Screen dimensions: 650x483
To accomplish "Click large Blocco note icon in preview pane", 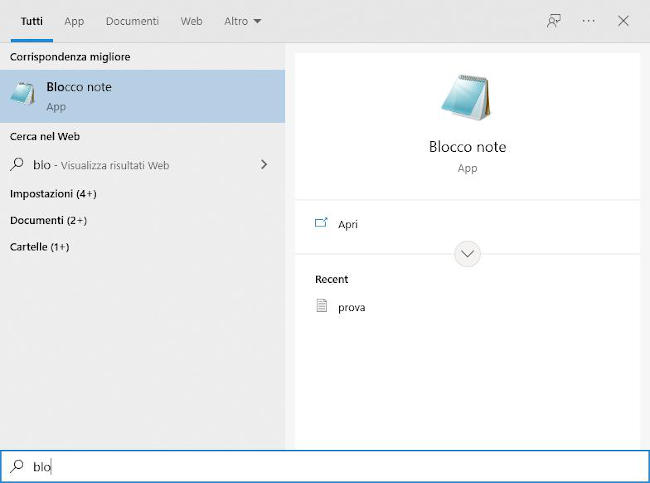I will click(466, 97).
